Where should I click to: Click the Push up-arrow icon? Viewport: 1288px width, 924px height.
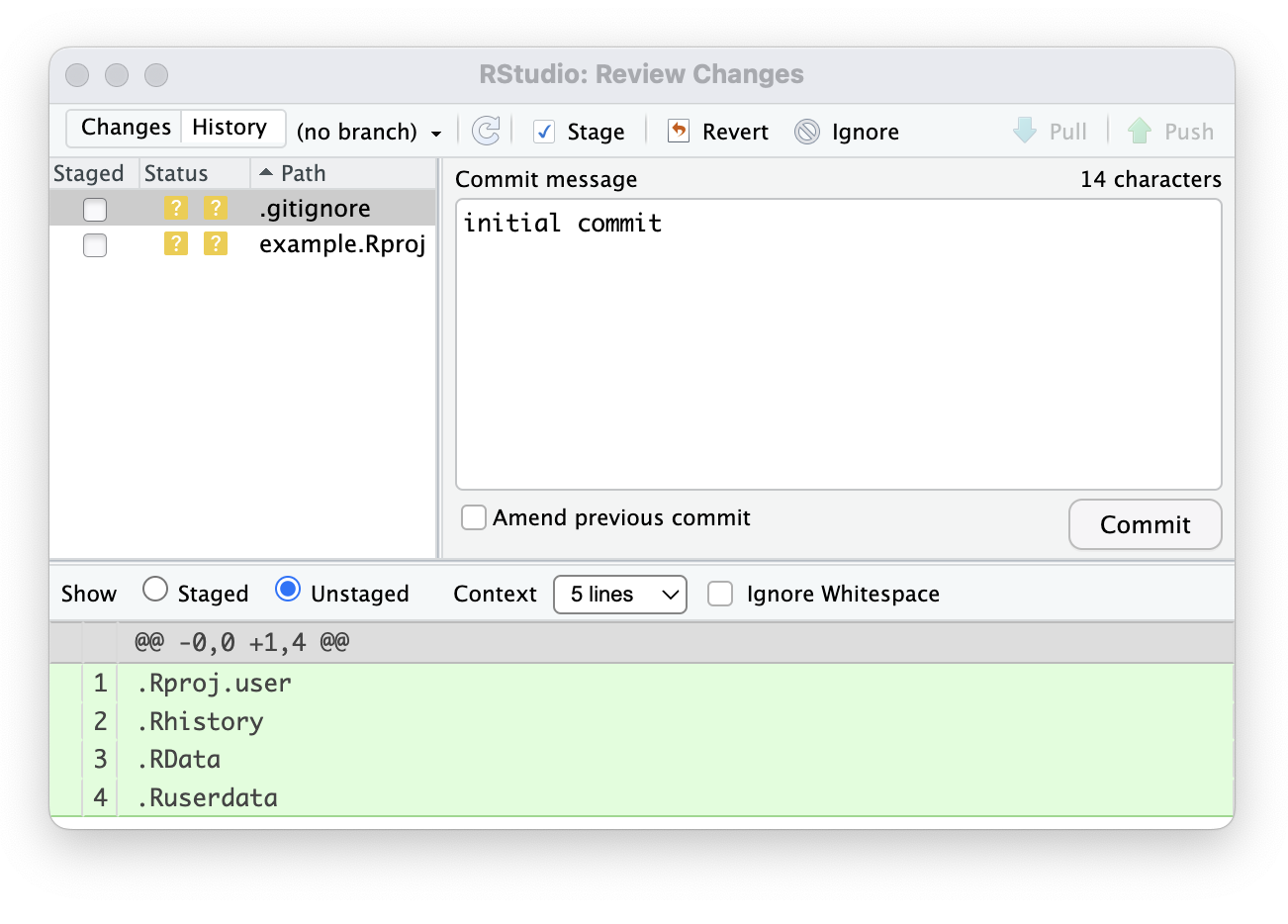[x=1140, y=131]
